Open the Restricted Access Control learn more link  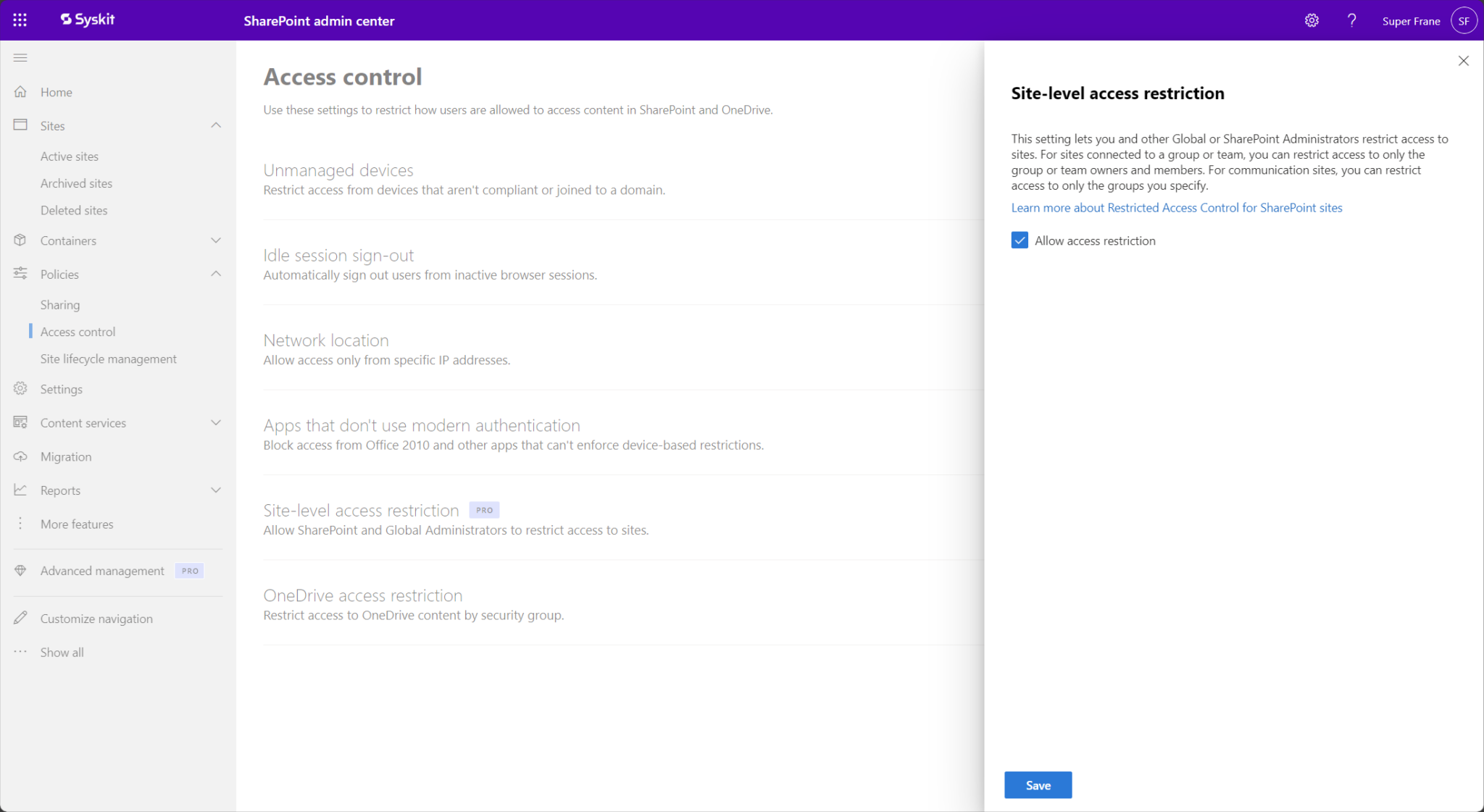tap(1176, 208)
